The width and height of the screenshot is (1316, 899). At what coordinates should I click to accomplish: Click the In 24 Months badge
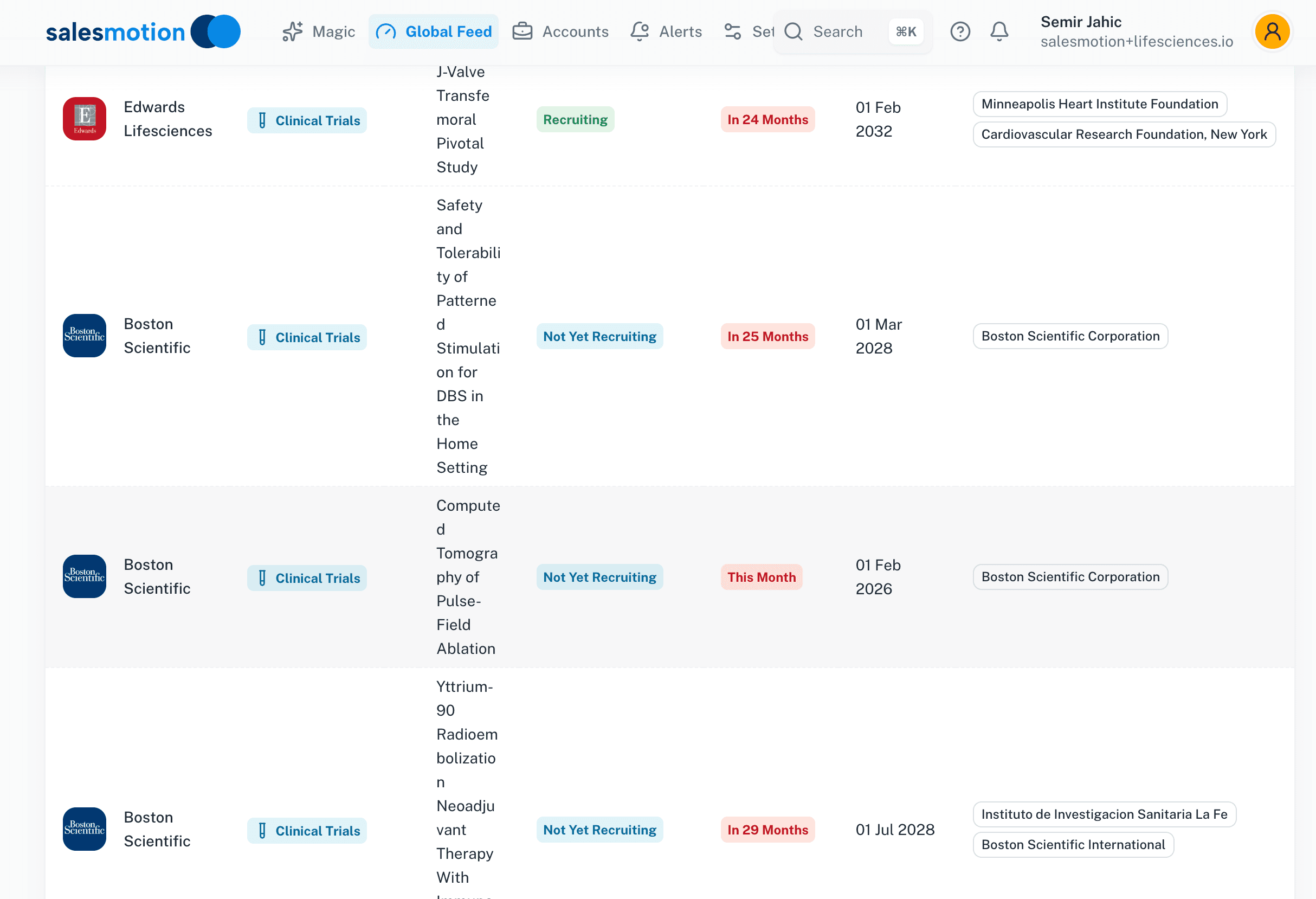point(767,119)
